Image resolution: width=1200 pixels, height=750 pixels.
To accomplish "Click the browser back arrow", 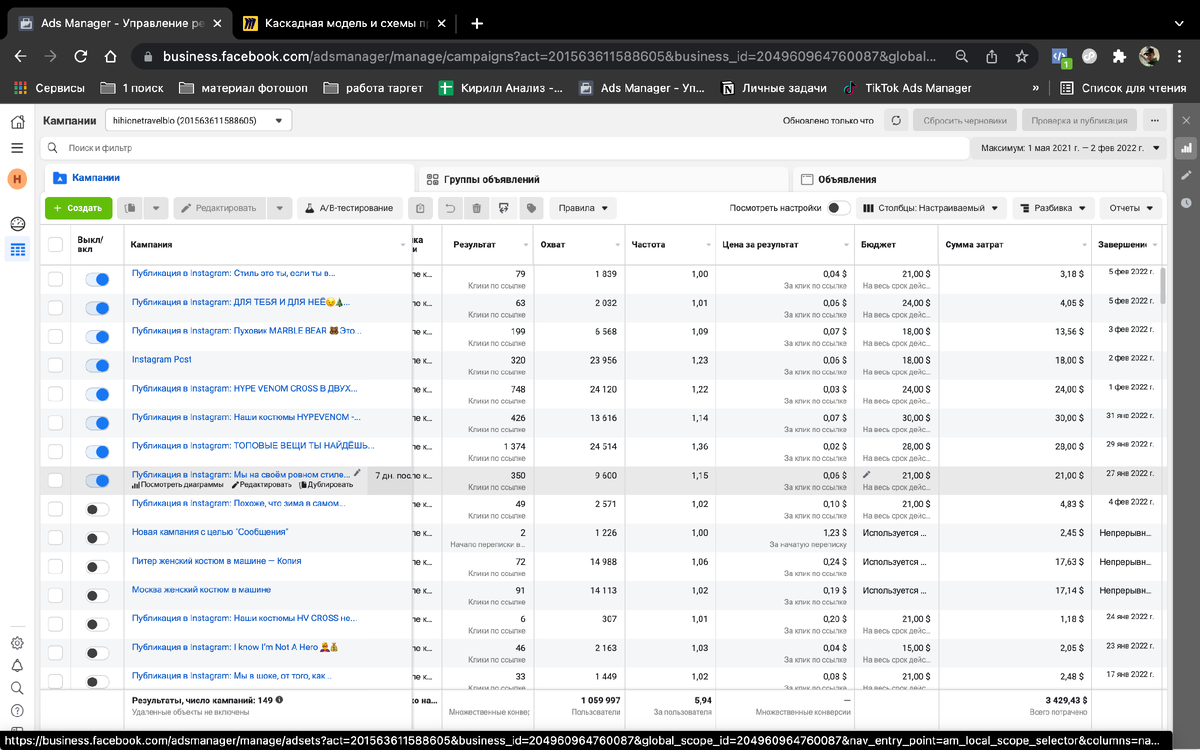I will click(x=20, y=56).
